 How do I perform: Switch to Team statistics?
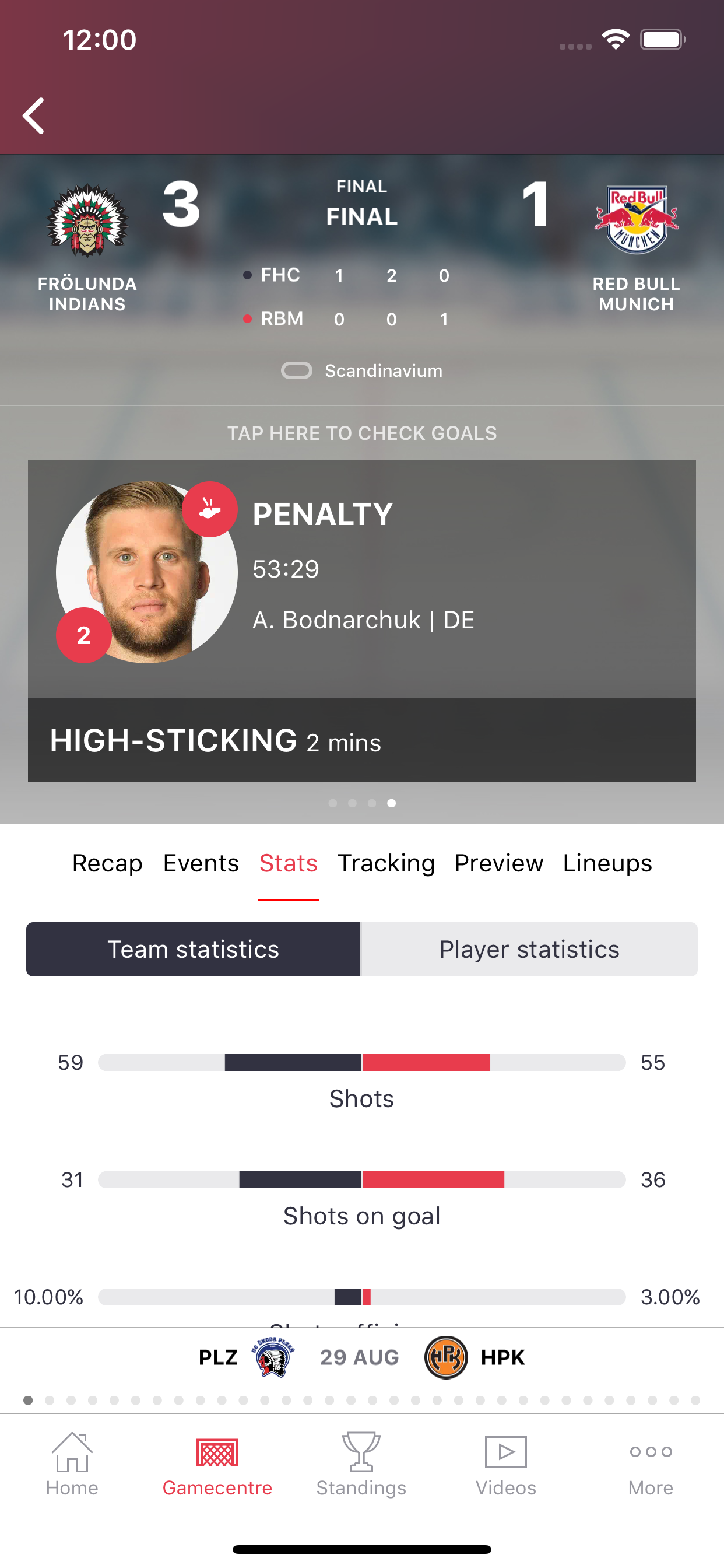[194, 950]
